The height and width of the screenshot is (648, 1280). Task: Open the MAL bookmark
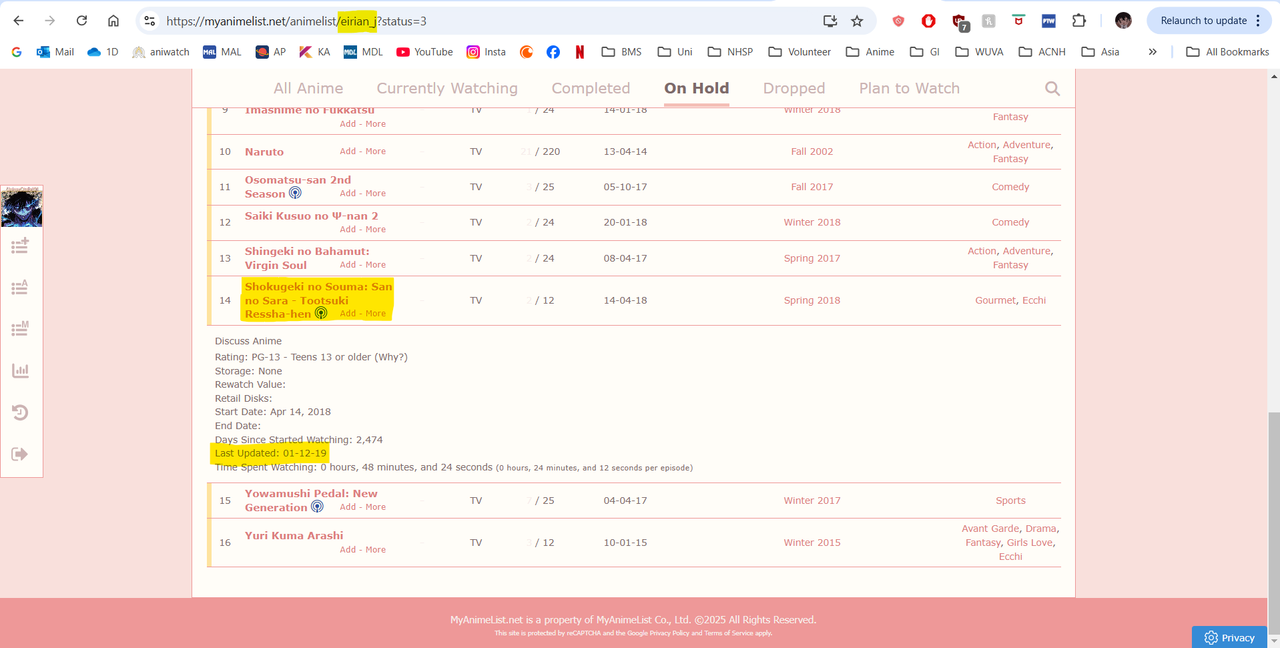coord(222,52)
